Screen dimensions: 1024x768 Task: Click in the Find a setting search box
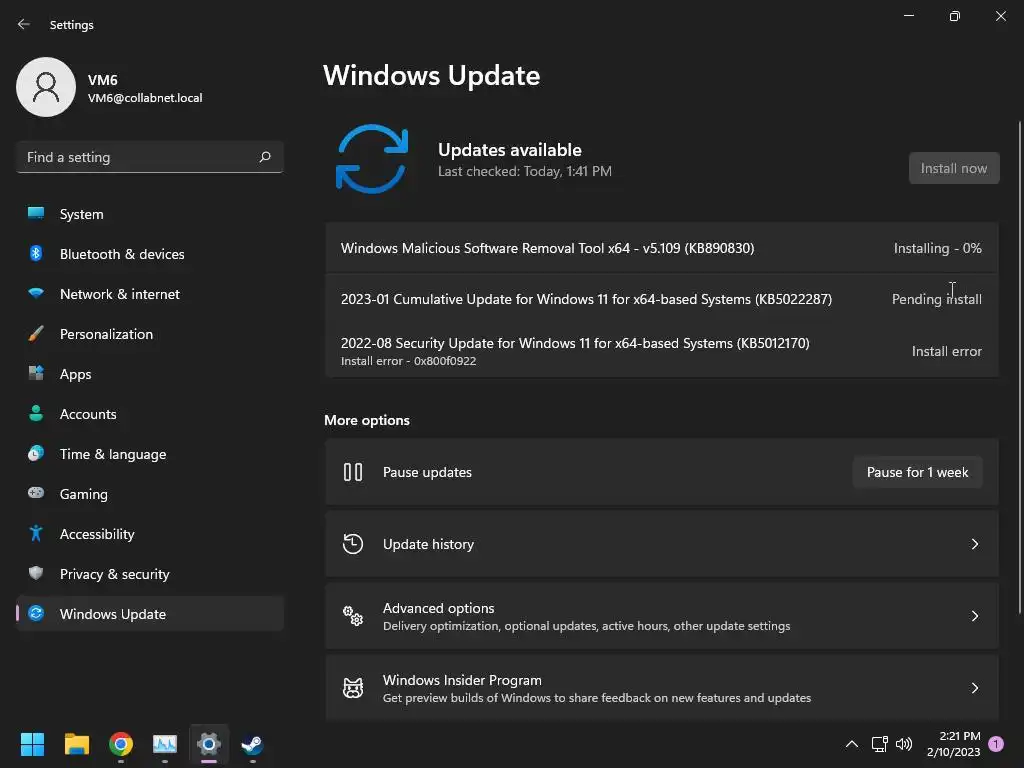click(150, 157)
